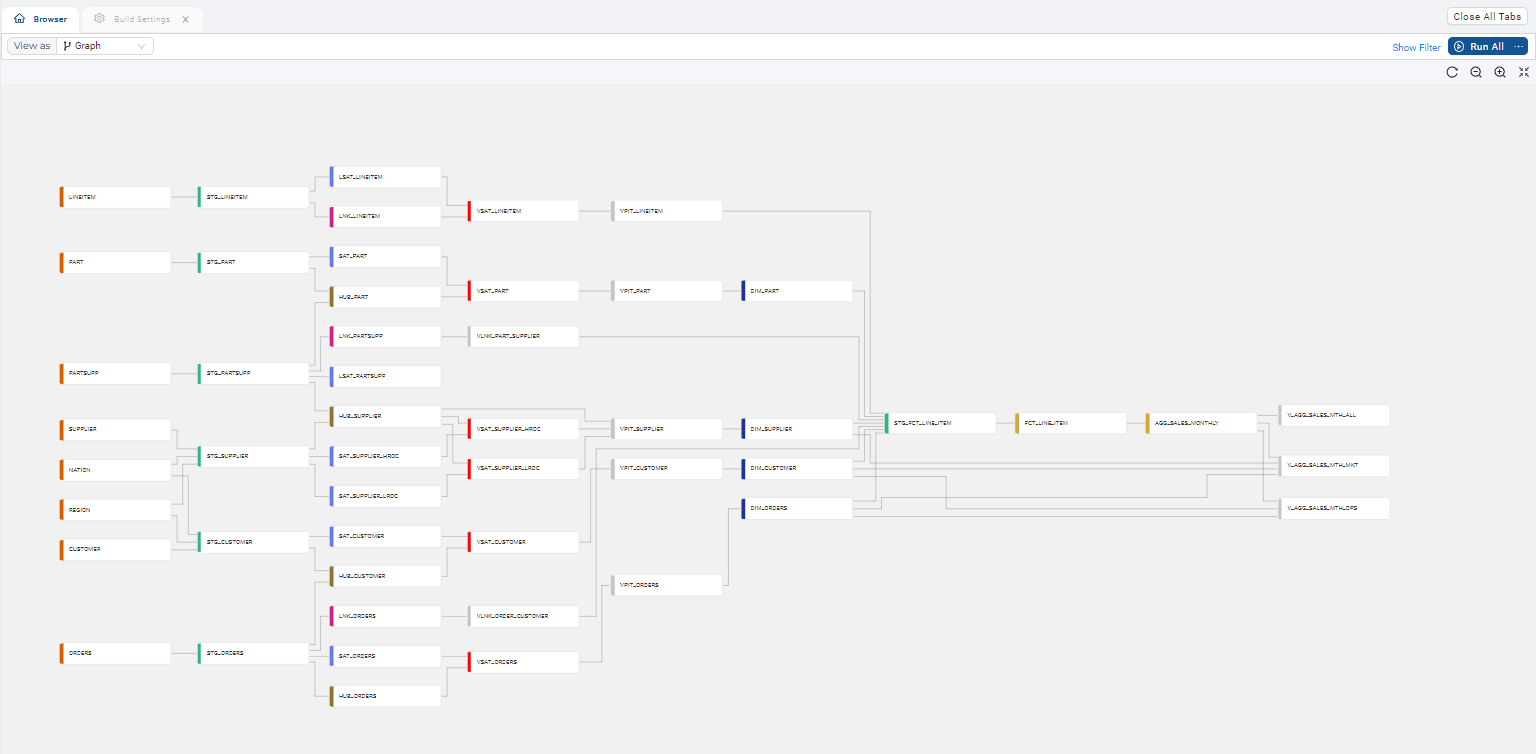The width and height of the screenshot is (1536, 754).
Task: Select the LNK_ORDERS node
Action: [x=385, y=616]
